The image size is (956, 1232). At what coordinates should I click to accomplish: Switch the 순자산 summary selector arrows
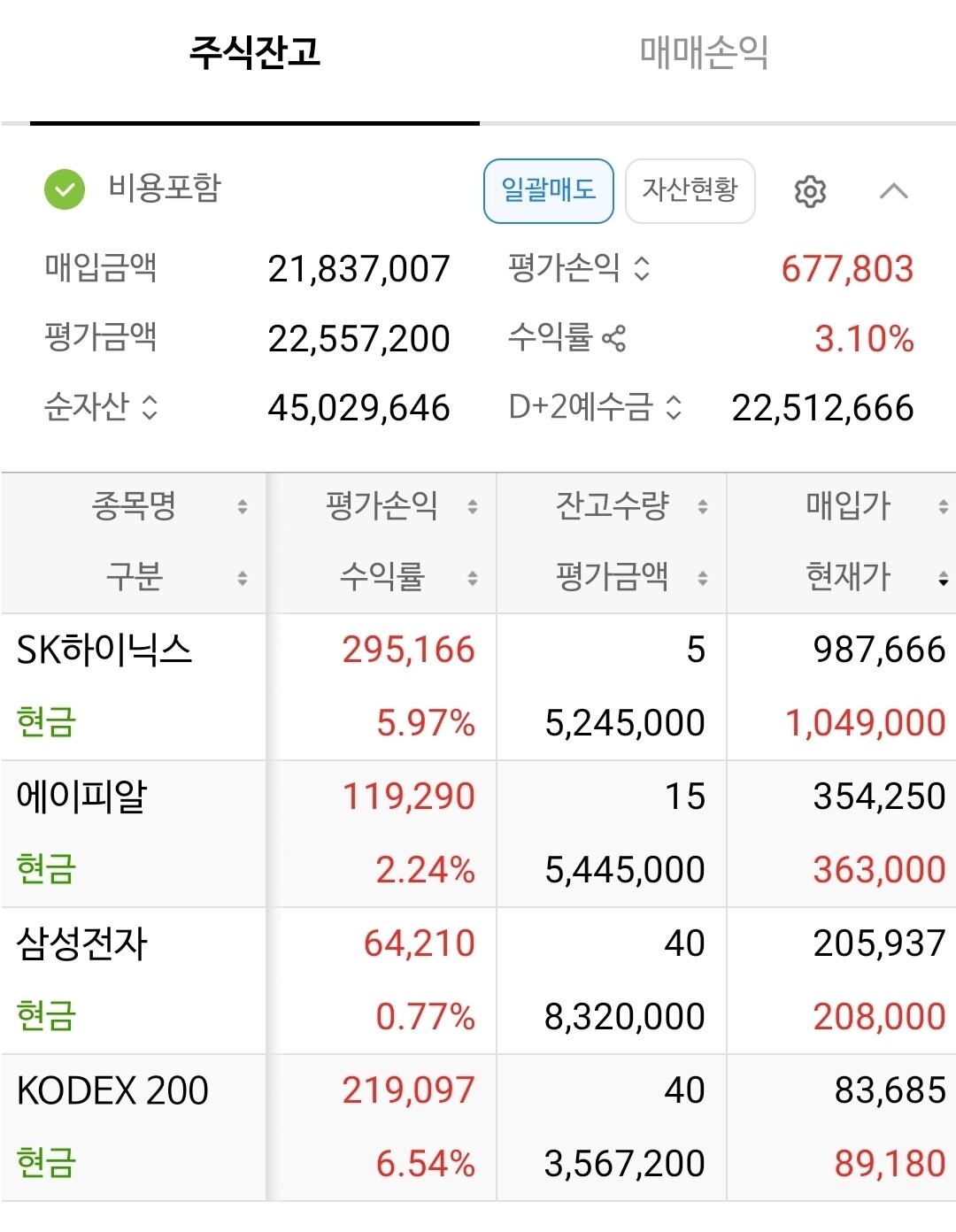150,407
